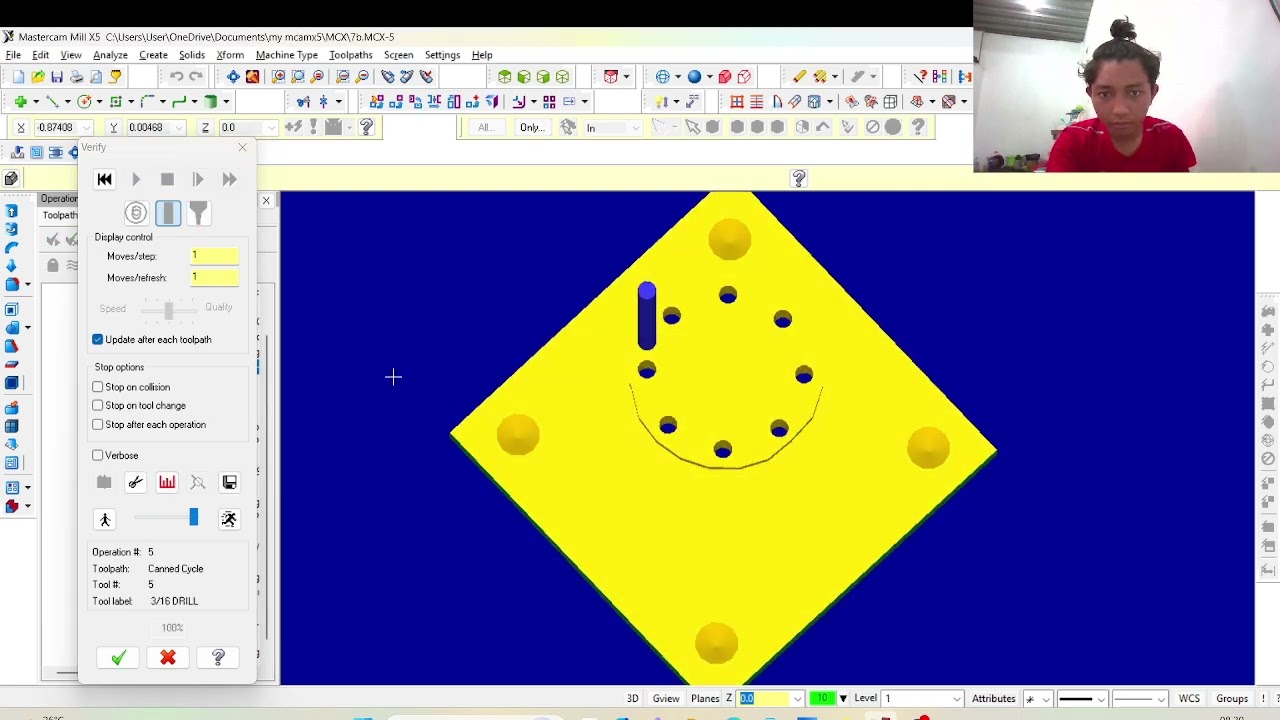Click the section cut scissors icon
The height and width of the screenshot is (720, 1280).
135,483
